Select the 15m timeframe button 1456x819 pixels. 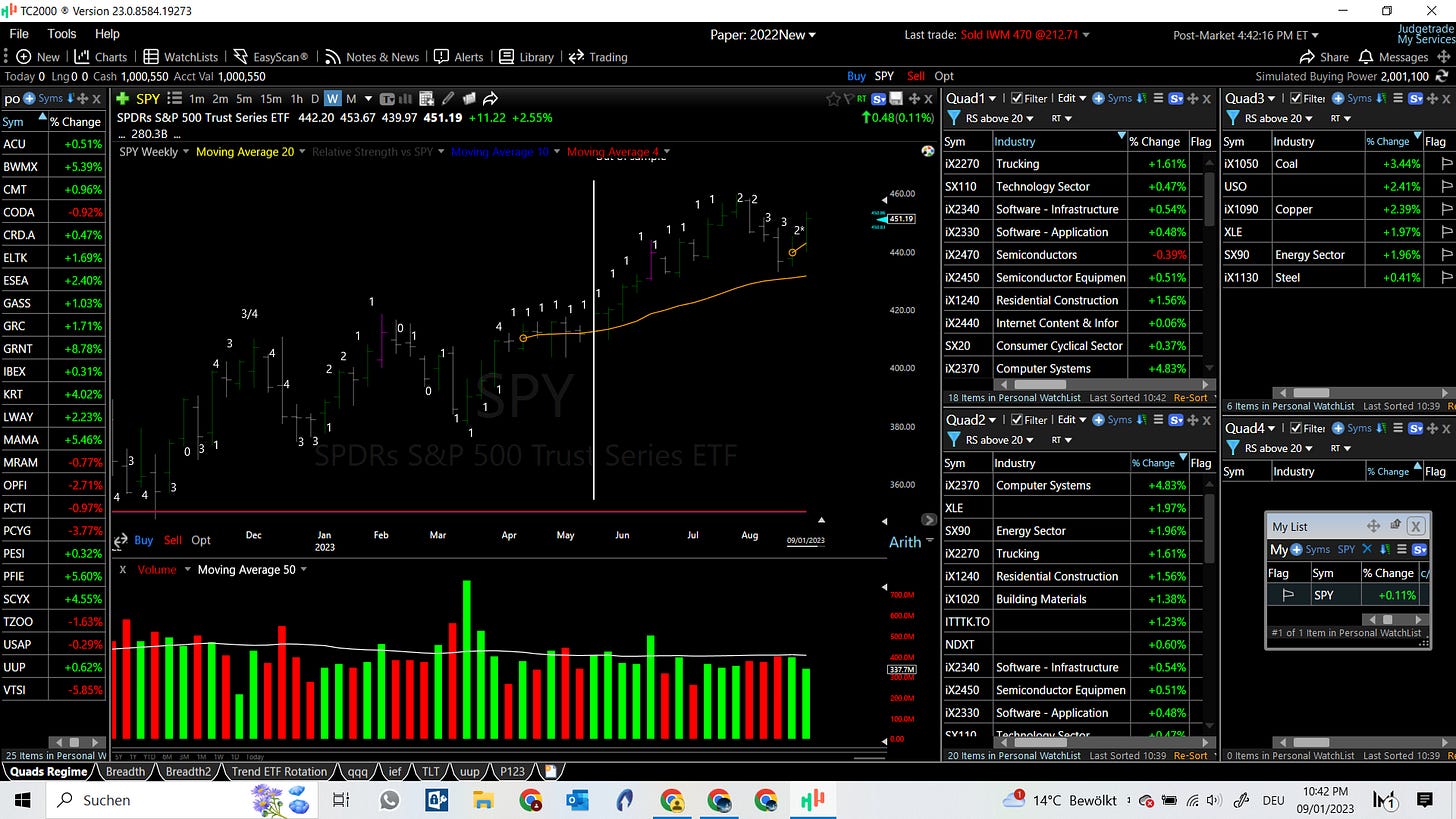271,98
